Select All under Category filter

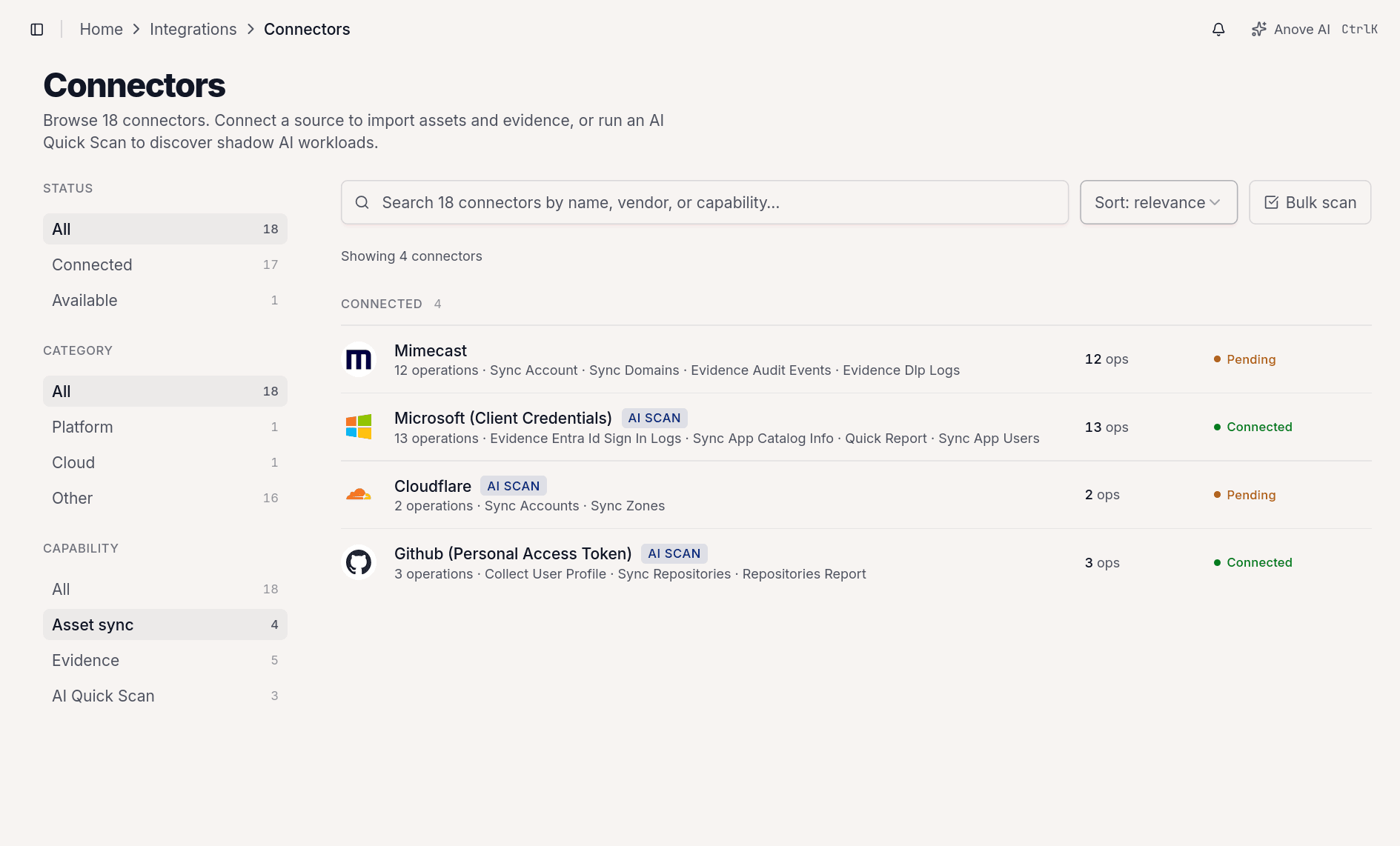pyautogui.click(x=165, y=391)
